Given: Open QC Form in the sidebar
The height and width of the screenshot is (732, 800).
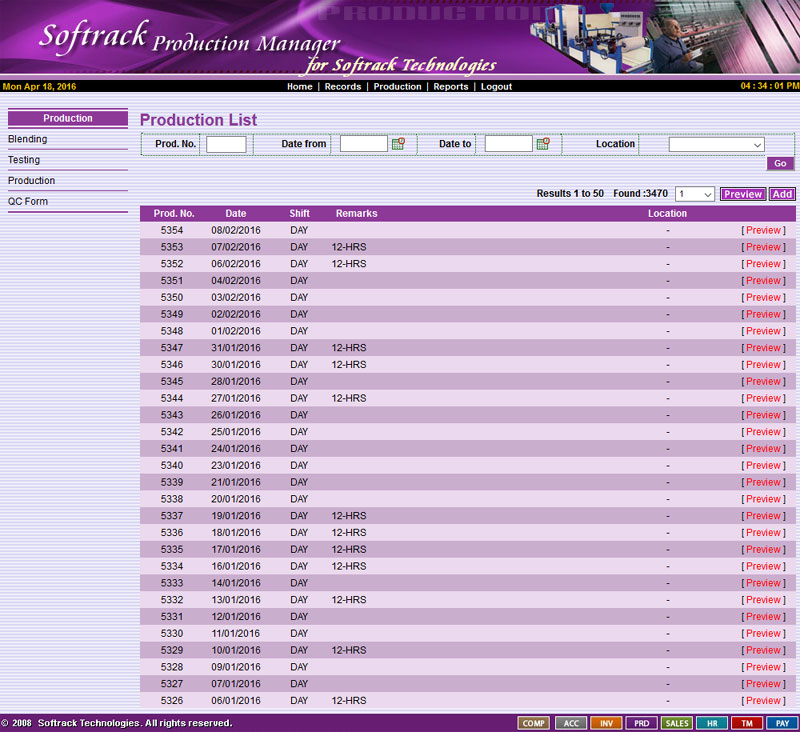Looking at the screenshot, I should (28, 201).
